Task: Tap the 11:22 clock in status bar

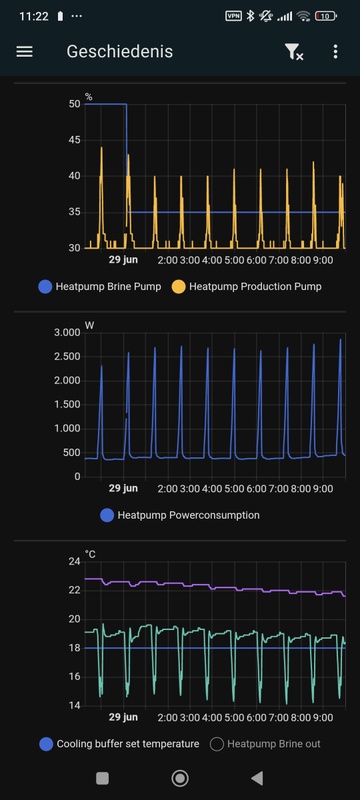Action: (x=34, y=16)
